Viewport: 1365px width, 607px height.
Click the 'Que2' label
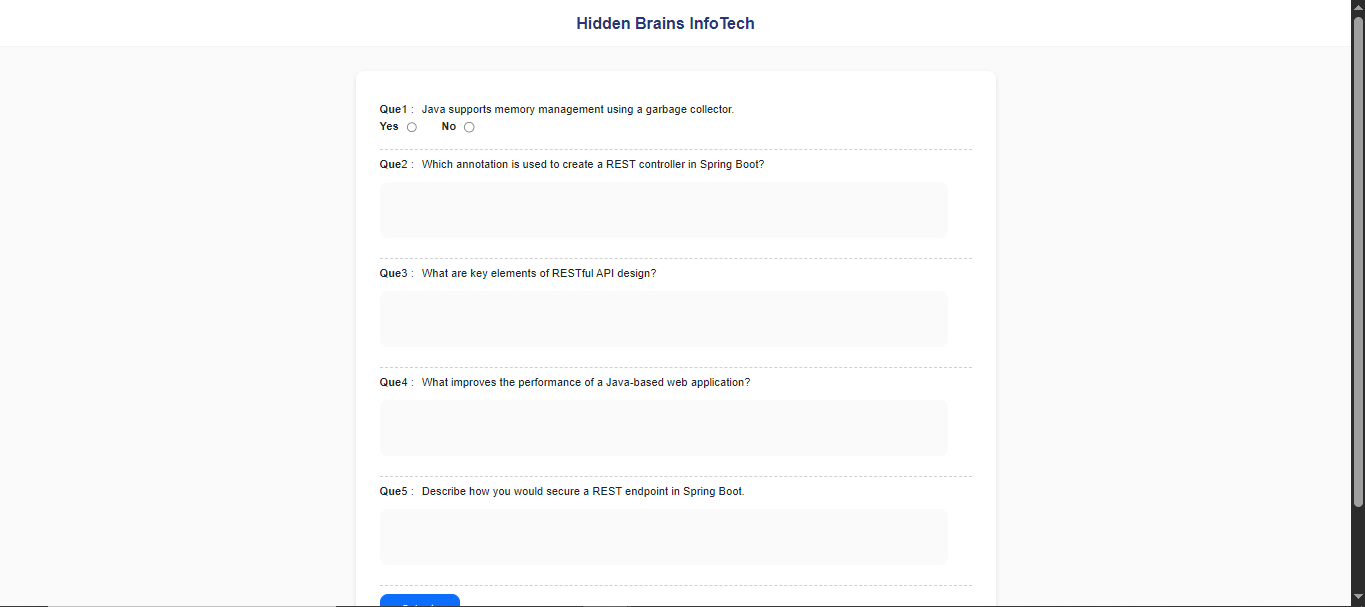394,164
